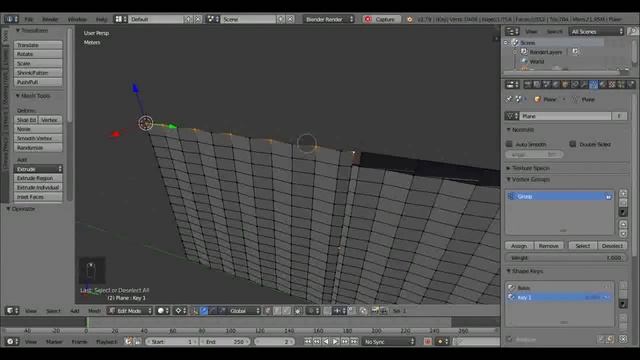Click the Extrude Region button
Image resolution: width=640 pixels, height=360 pixels.
coord(38,178)
